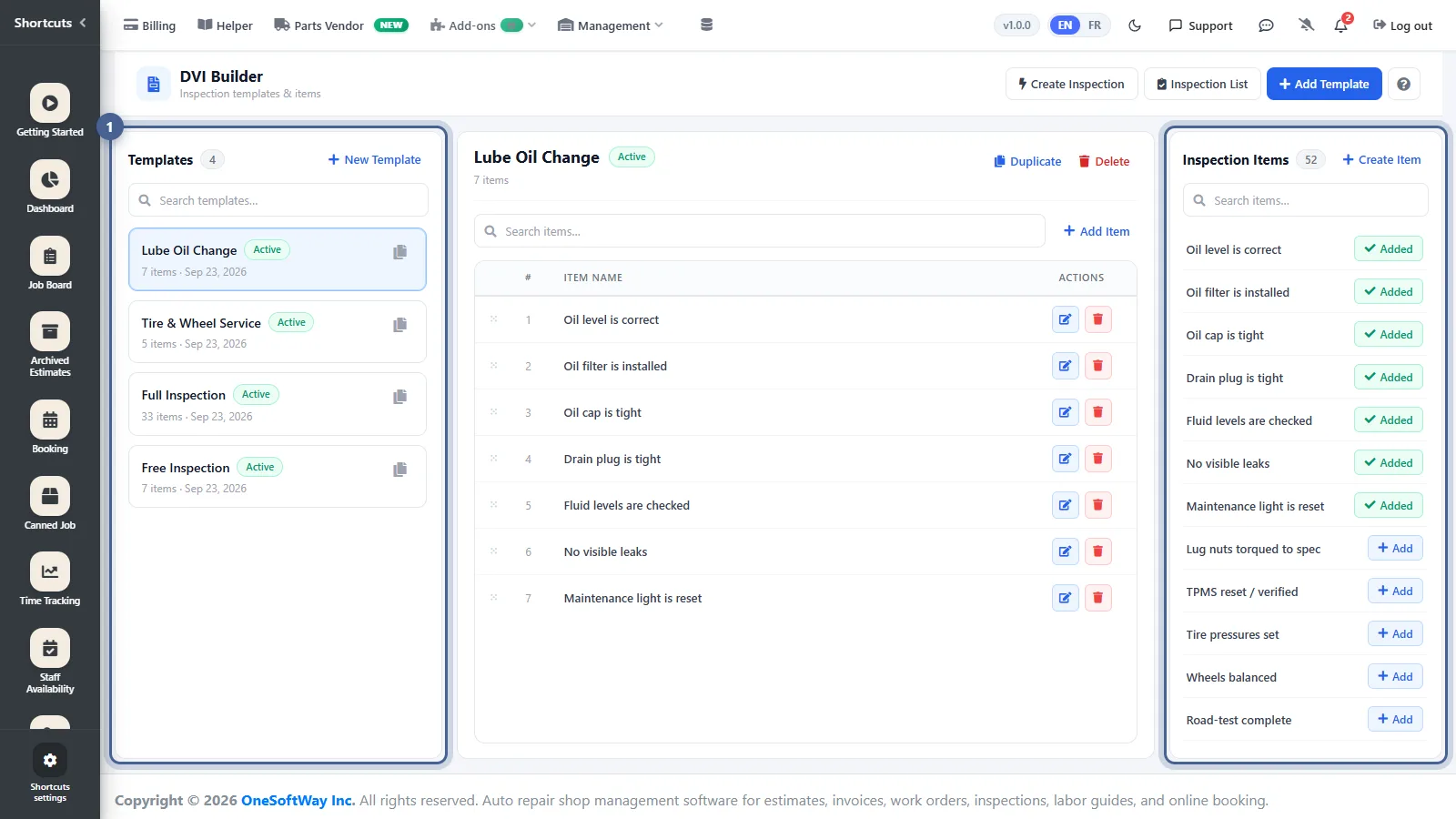Edit the 'No visible leaks' item
This screenshot has height=819, width=1456.
(x=1065, y=551)
